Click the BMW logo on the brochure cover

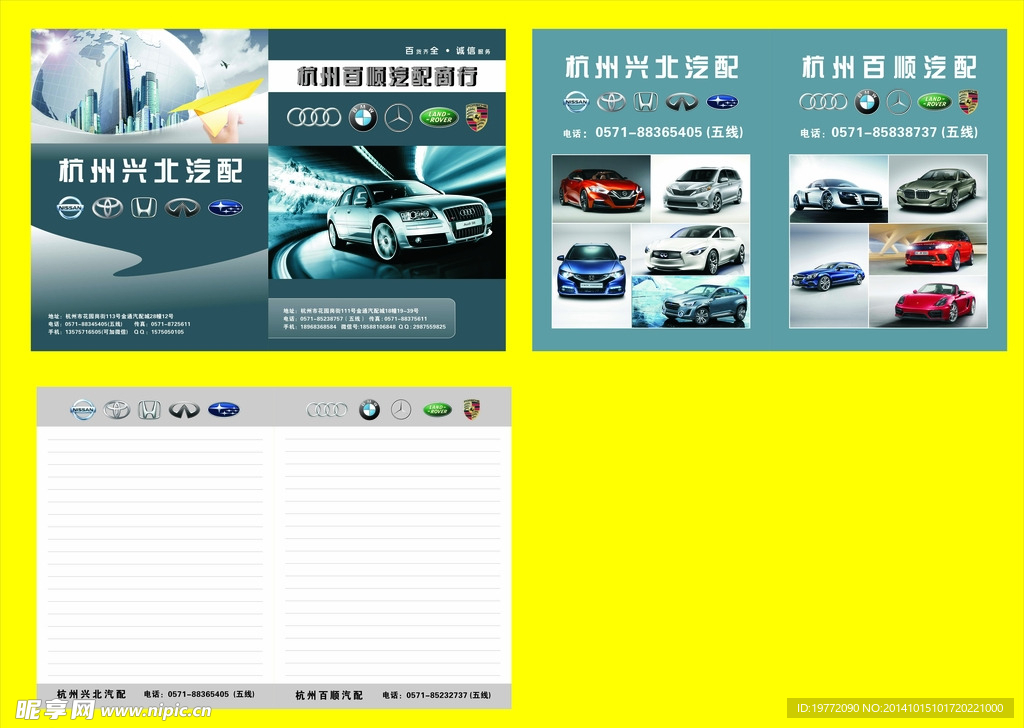(x=362, y=118)
